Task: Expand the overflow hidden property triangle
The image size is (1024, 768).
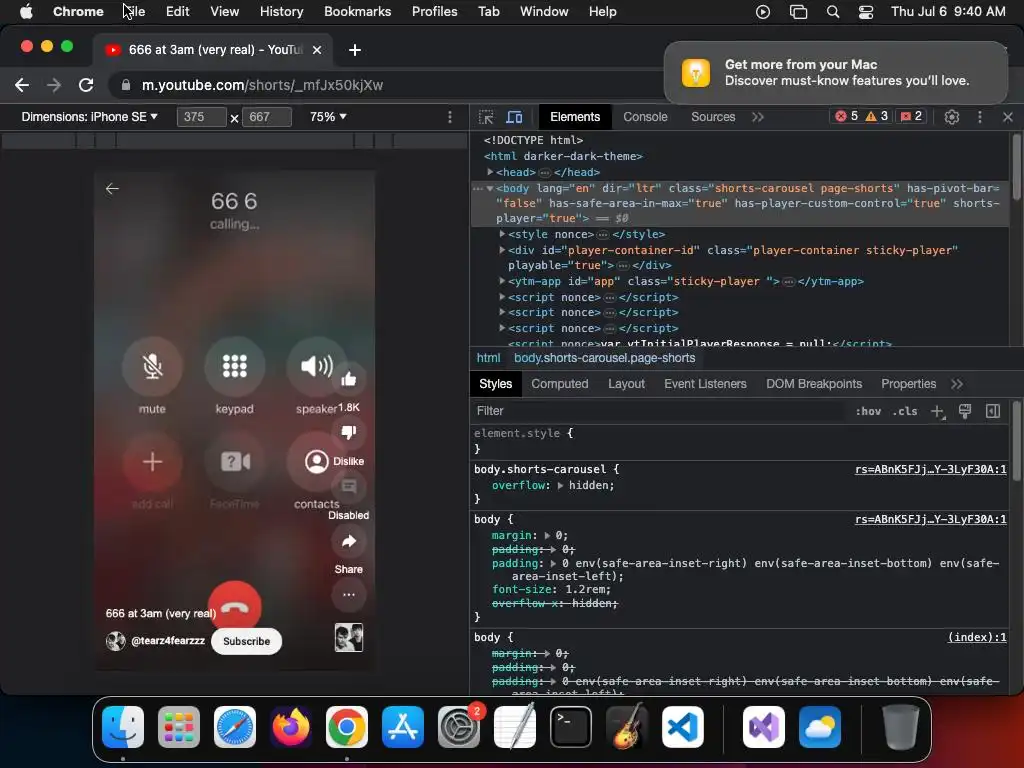Action: (560, 486)
